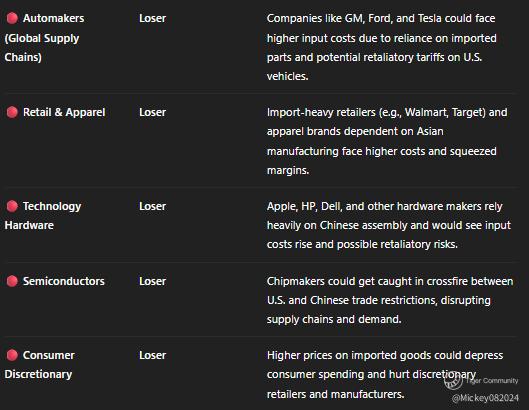Viewport: 529px width, 410px height.
Task: Click the Loser label in Retail row
Action: 152,112
